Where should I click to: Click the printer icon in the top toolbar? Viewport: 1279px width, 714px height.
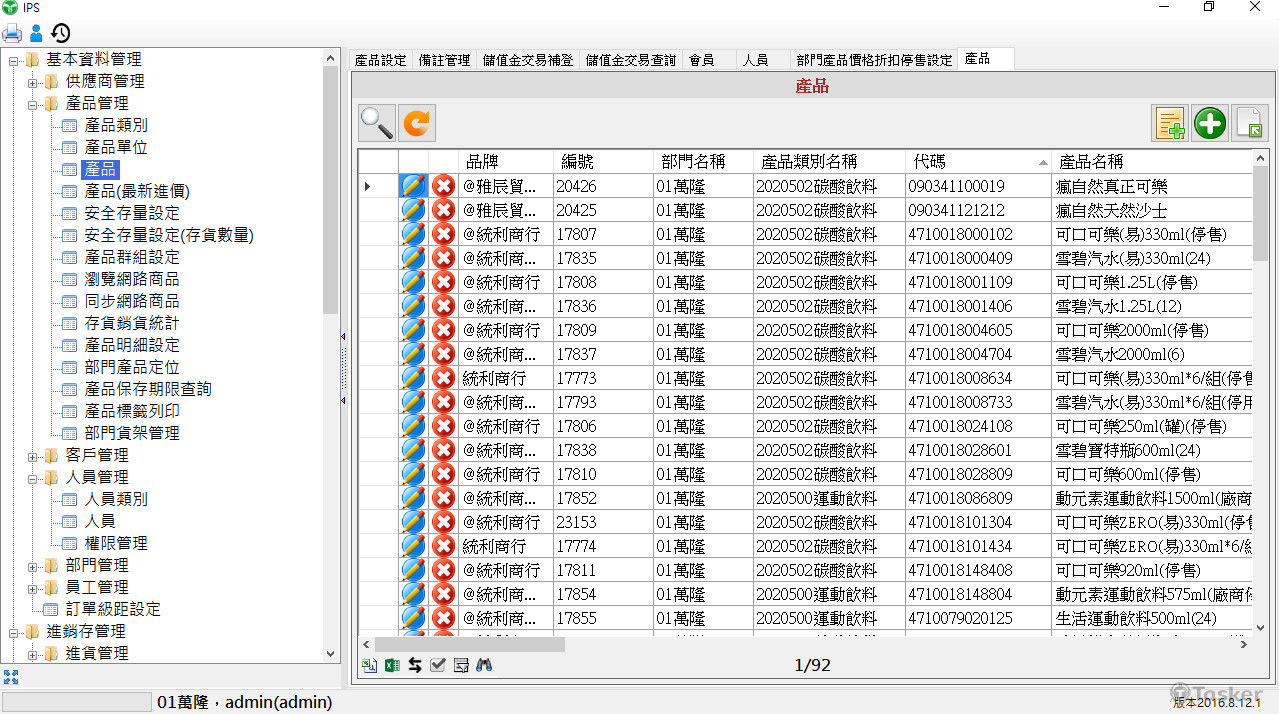pyautogui.click(x=12, y=33)
